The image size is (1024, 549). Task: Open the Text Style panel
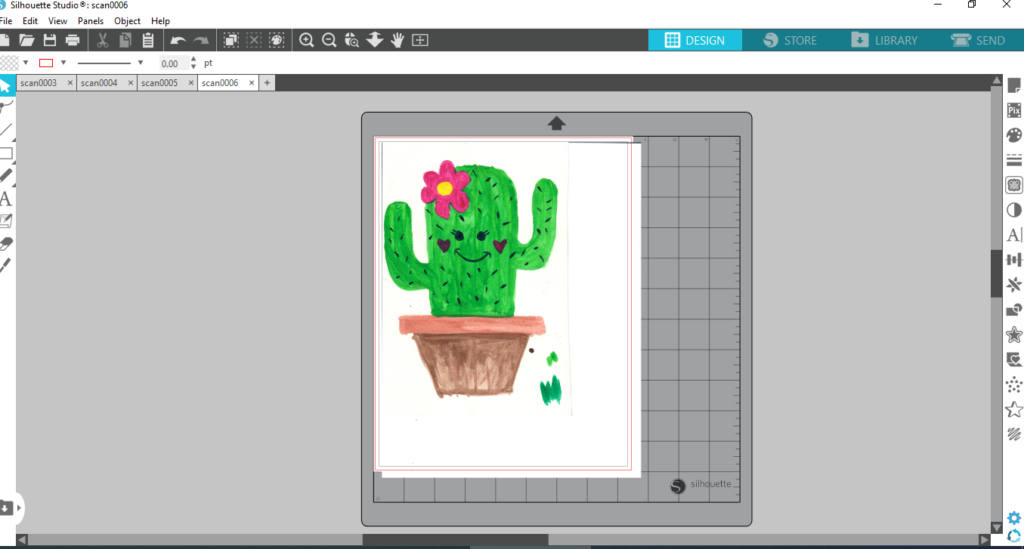point(1014,236)
